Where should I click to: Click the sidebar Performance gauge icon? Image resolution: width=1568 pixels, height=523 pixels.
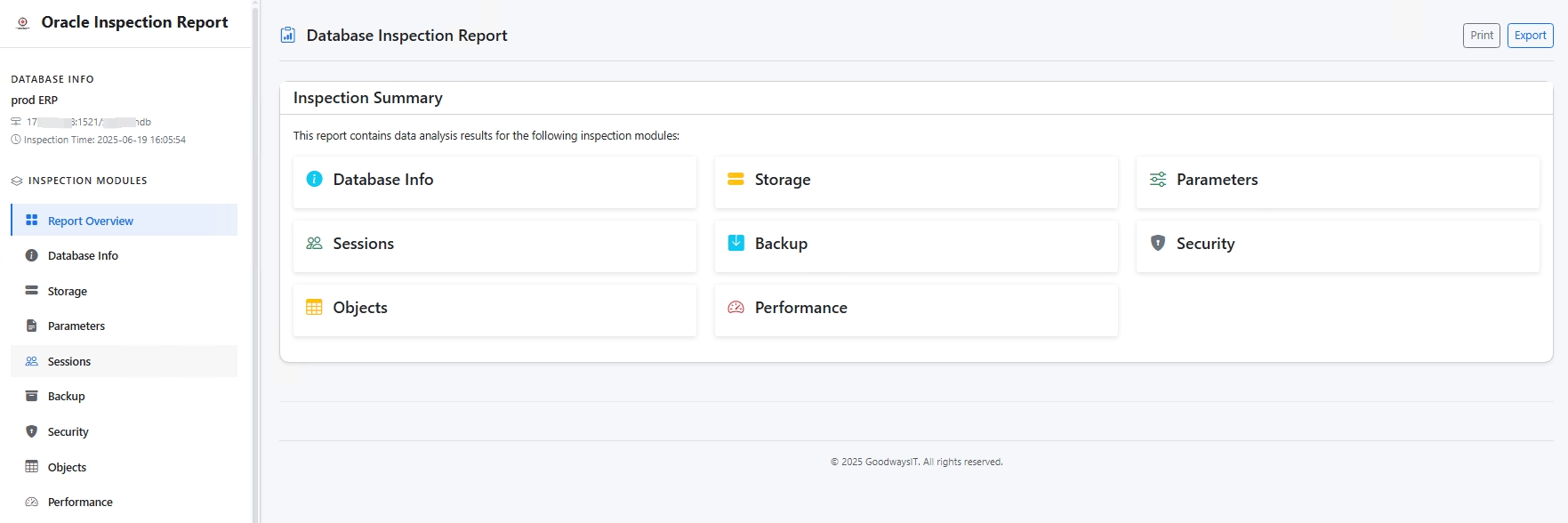coord(32,502)
